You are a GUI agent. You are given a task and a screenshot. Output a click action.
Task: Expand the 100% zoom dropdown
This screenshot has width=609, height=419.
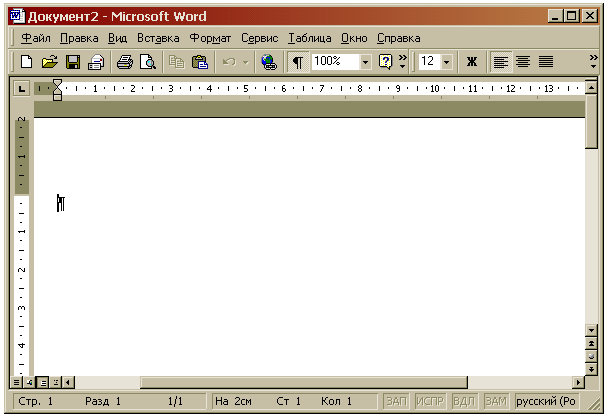[365, 62]
